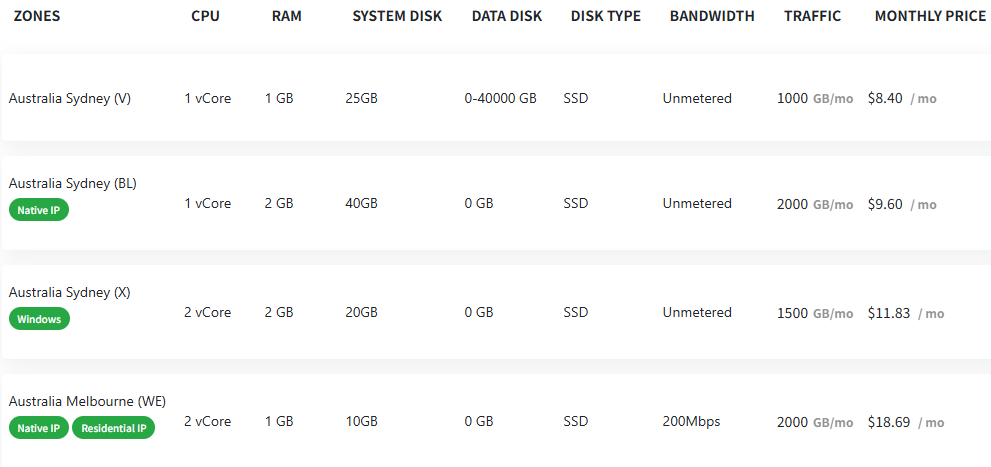Image resolution: width=991 pixels, height=467 pixels.
Task: Click the MONTHLY PRICE column header
Action: click(930, 16)
